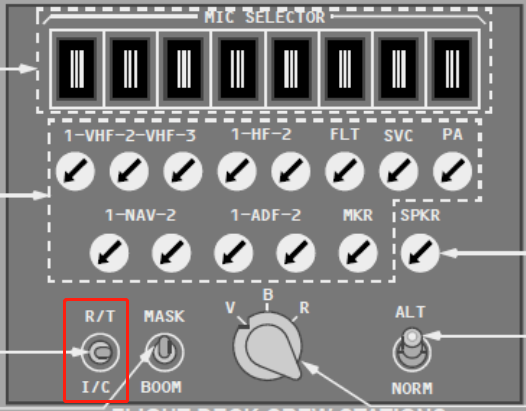Toggle the MASK – BOOM microphone switch

tap(164, 352)
